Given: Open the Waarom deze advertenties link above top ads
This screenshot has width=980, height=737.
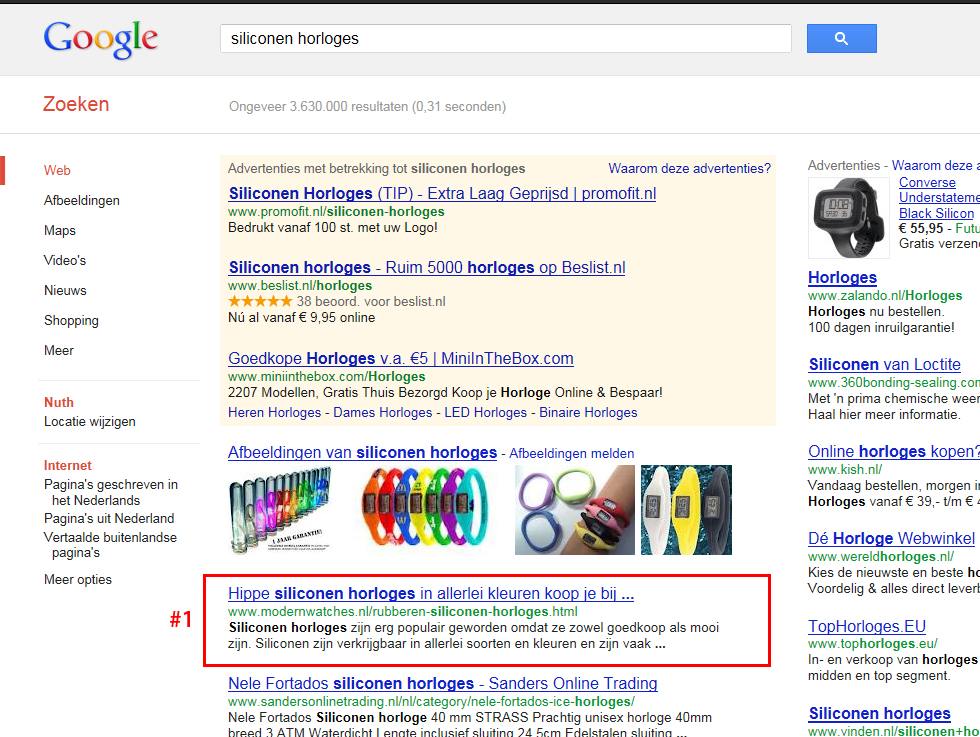Looking at the screenshot, I should [689, 169].
